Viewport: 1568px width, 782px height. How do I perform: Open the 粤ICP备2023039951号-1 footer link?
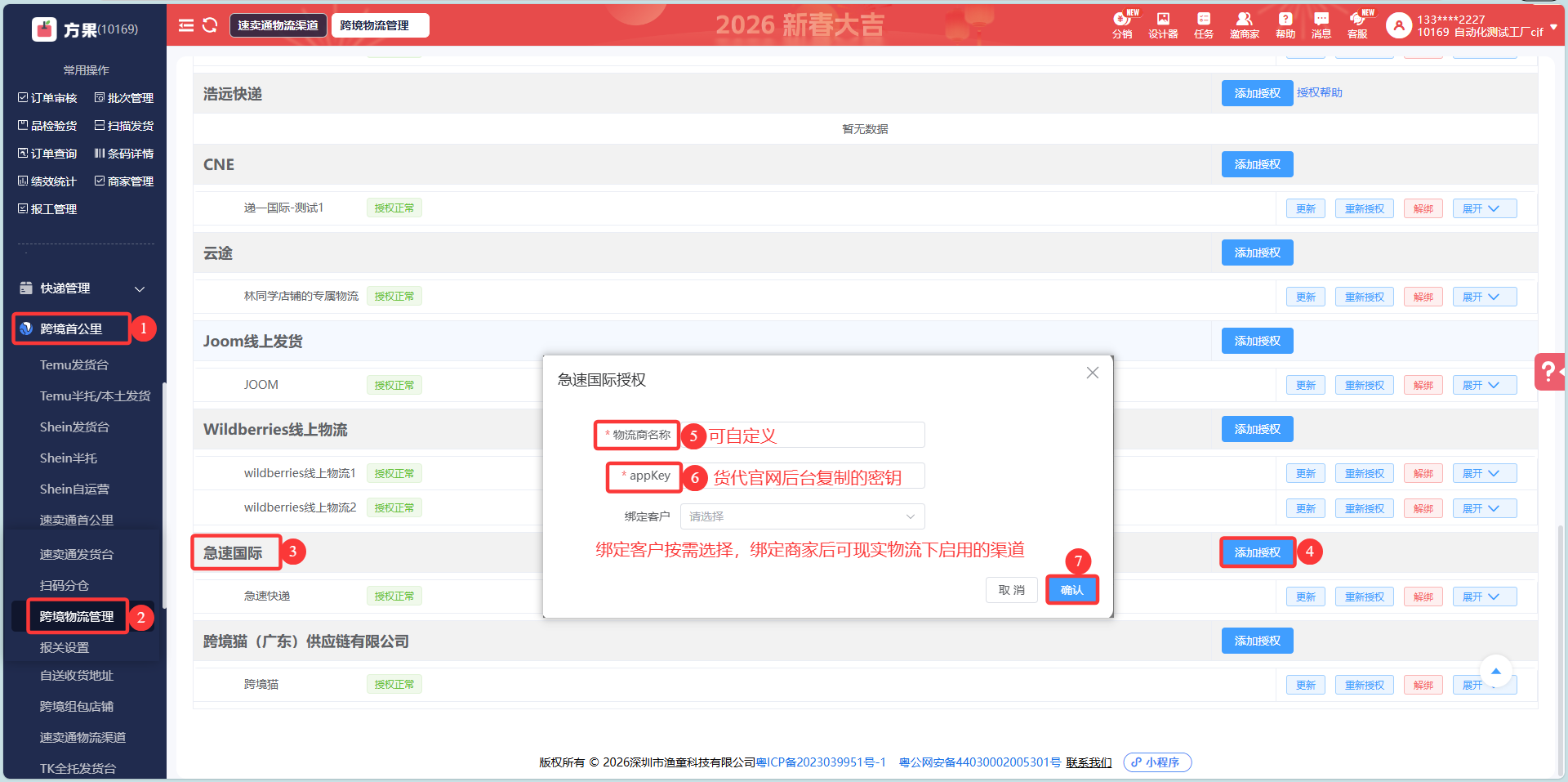(821, 762)
